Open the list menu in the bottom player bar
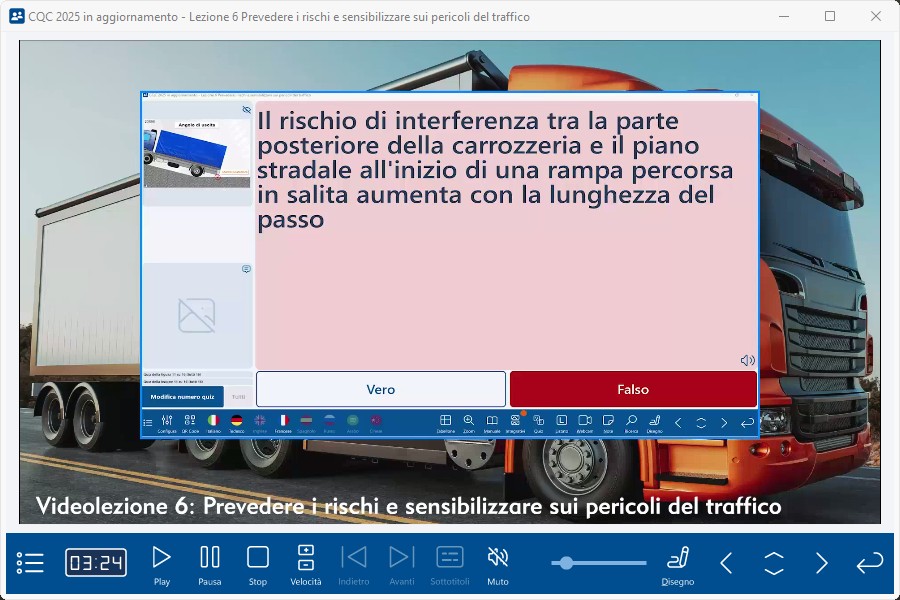Image resolution: width=900 pixels, height=600 pixels. pos(30,563)
